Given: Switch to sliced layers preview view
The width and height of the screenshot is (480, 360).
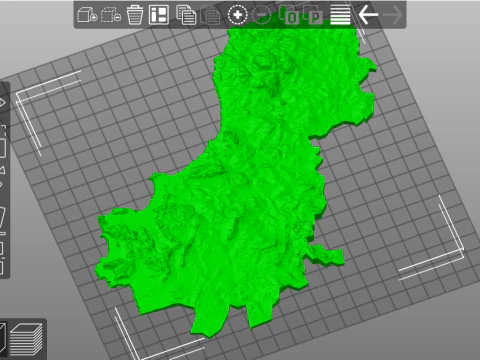Looking at the screenshot, I should pyautogui.click(x=26, y=339).
